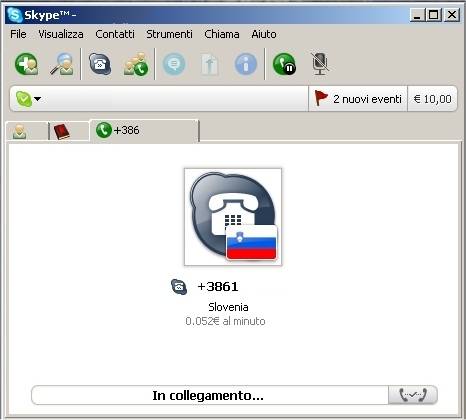The height and width of the screenshot is (420, 466).
Task: Open the Search for Skype users icon
Action: click(x=62, y=64)
